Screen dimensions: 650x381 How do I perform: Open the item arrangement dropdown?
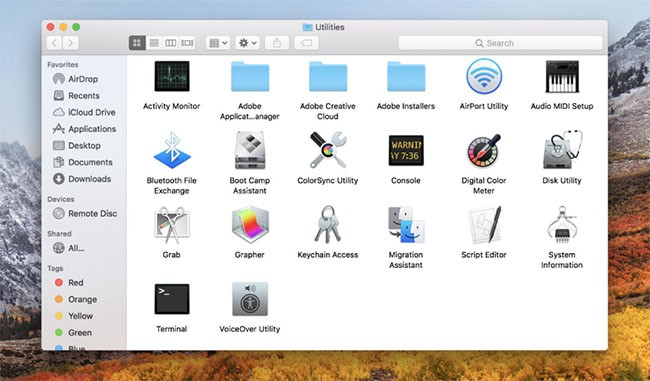point(218,43)
